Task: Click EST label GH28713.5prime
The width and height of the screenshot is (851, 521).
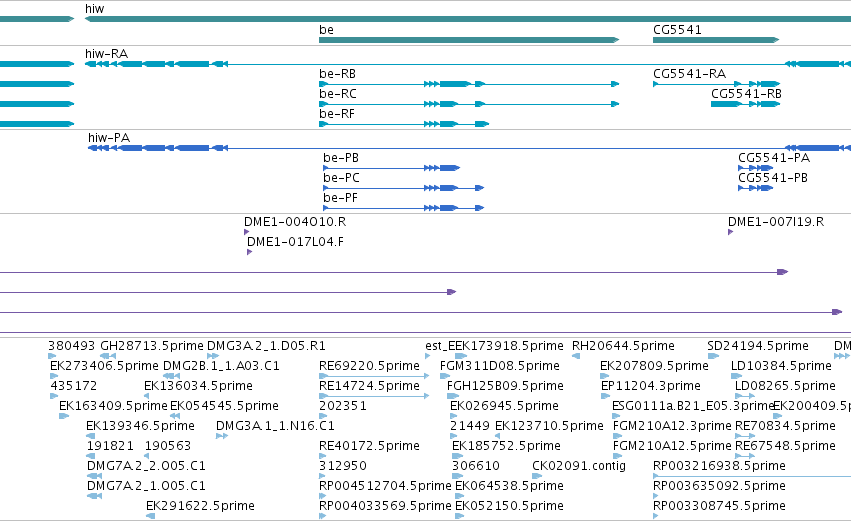Action: [152, 346]
